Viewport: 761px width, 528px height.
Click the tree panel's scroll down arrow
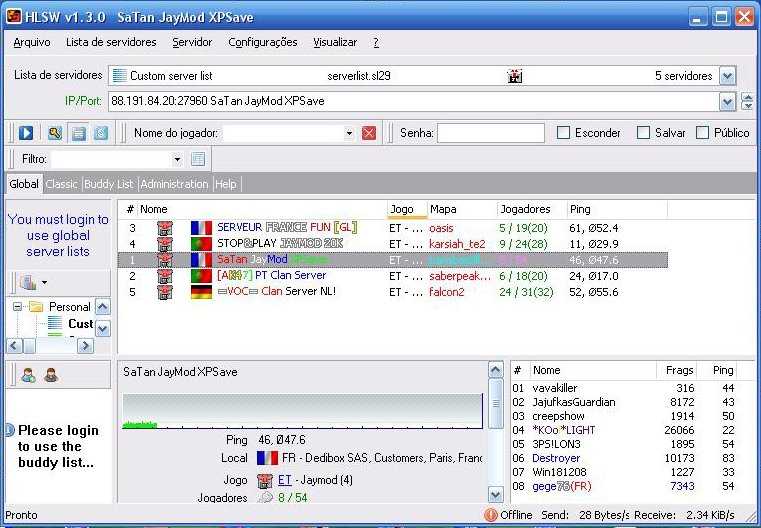[x=102, y=329]
